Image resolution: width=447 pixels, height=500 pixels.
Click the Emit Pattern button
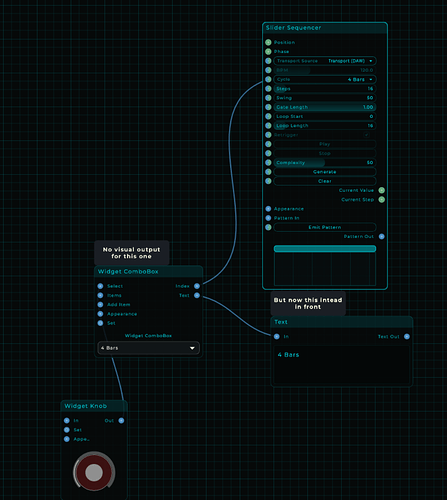point(325,227)
